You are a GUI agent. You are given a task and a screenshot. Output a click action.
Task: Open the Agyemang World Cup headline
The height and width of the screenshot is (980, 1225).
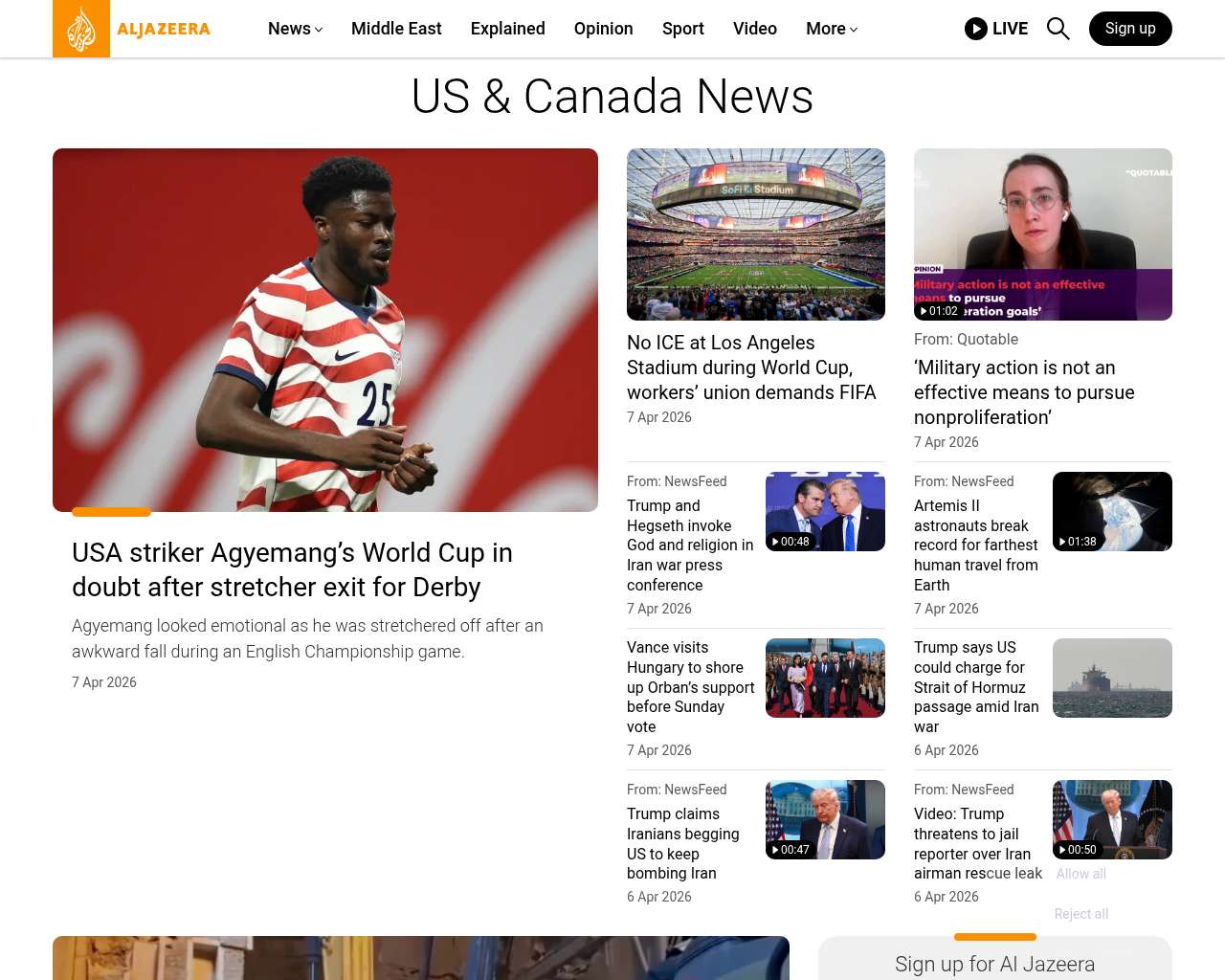point(292,569)
